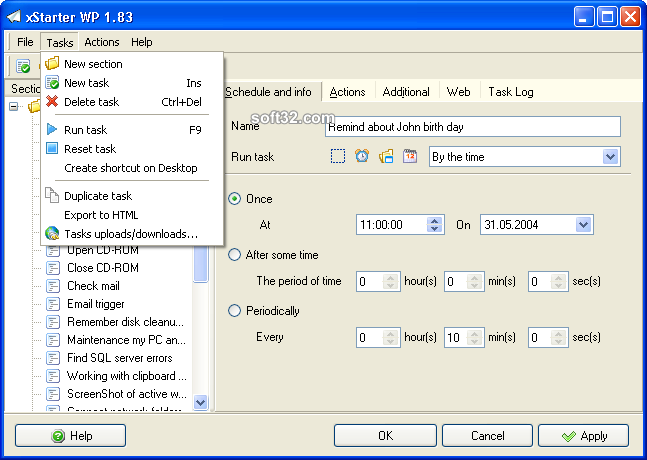The height and width of the screenshot is (460, 647).
Task: Click the Cancel button
Action: 487,436
